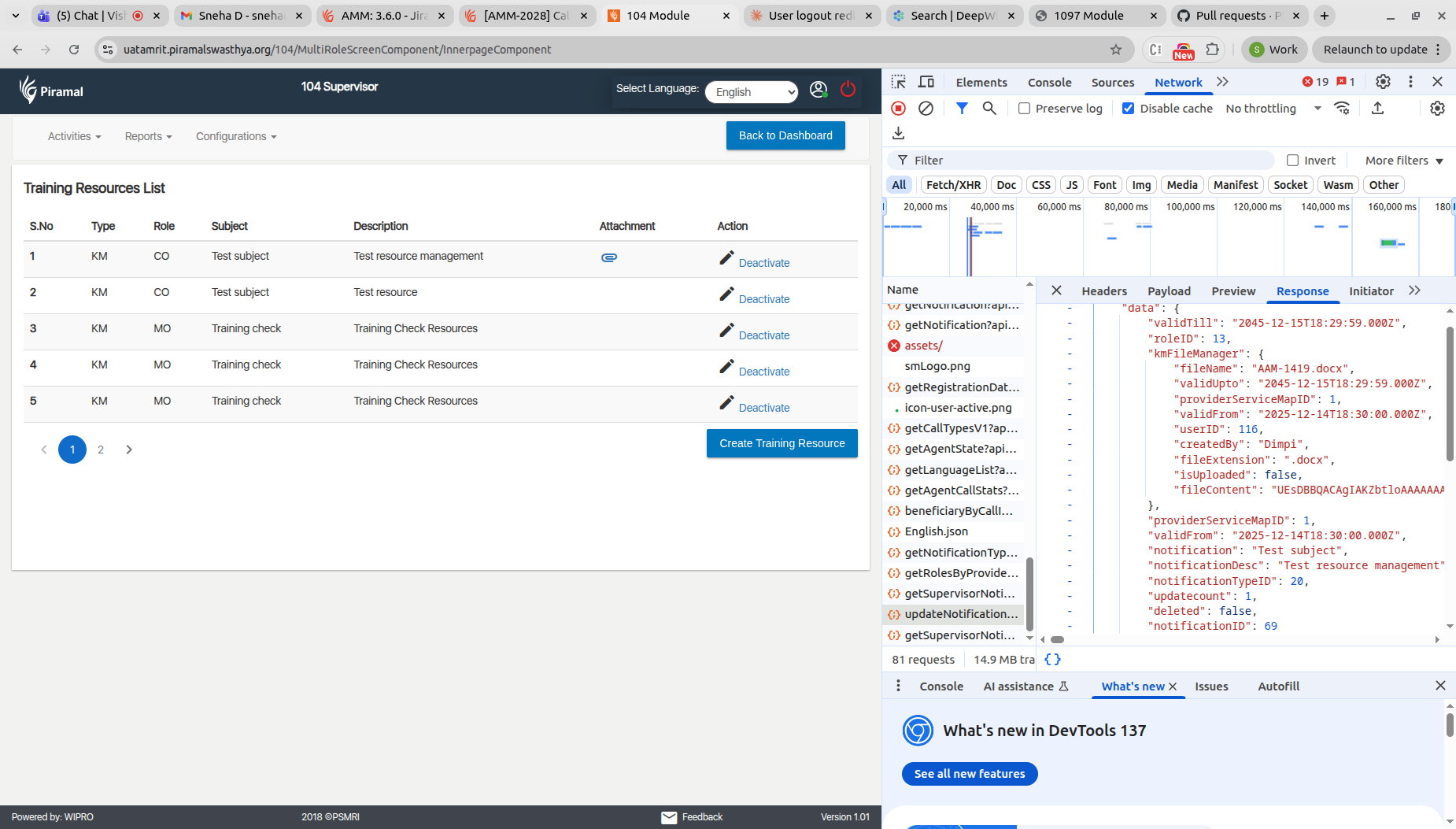Click the Create Training Resource button
The image size is (1456, 829).
pos(782,443)
